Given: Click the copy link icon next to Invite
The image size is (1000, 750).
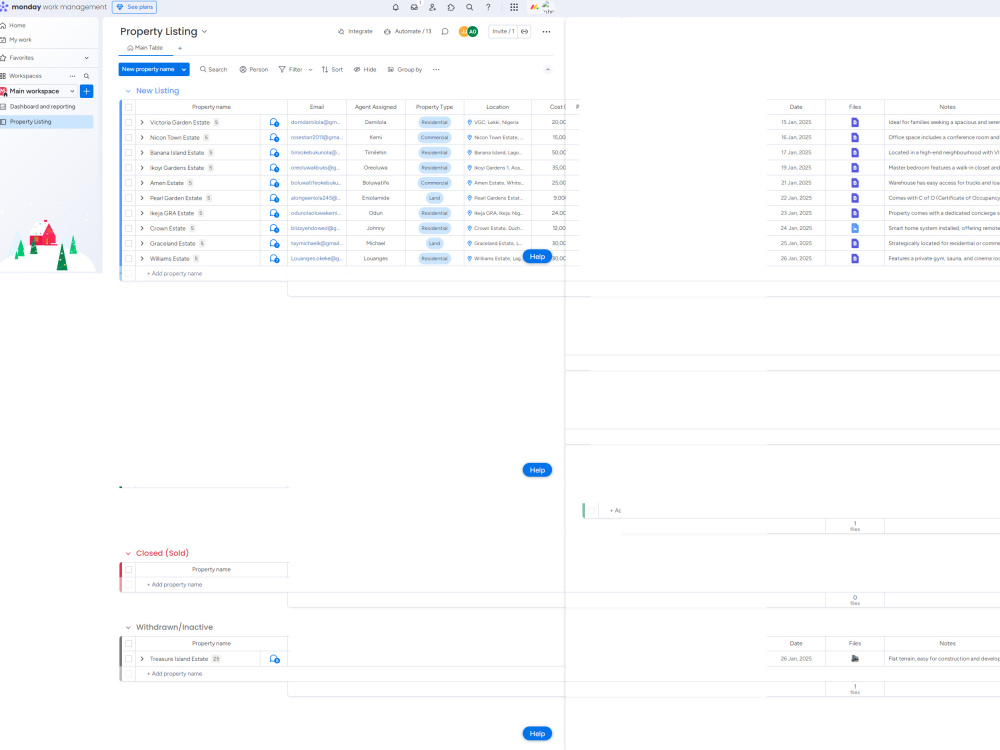Looking at the screenshot, I should click(x=524, y=31).
